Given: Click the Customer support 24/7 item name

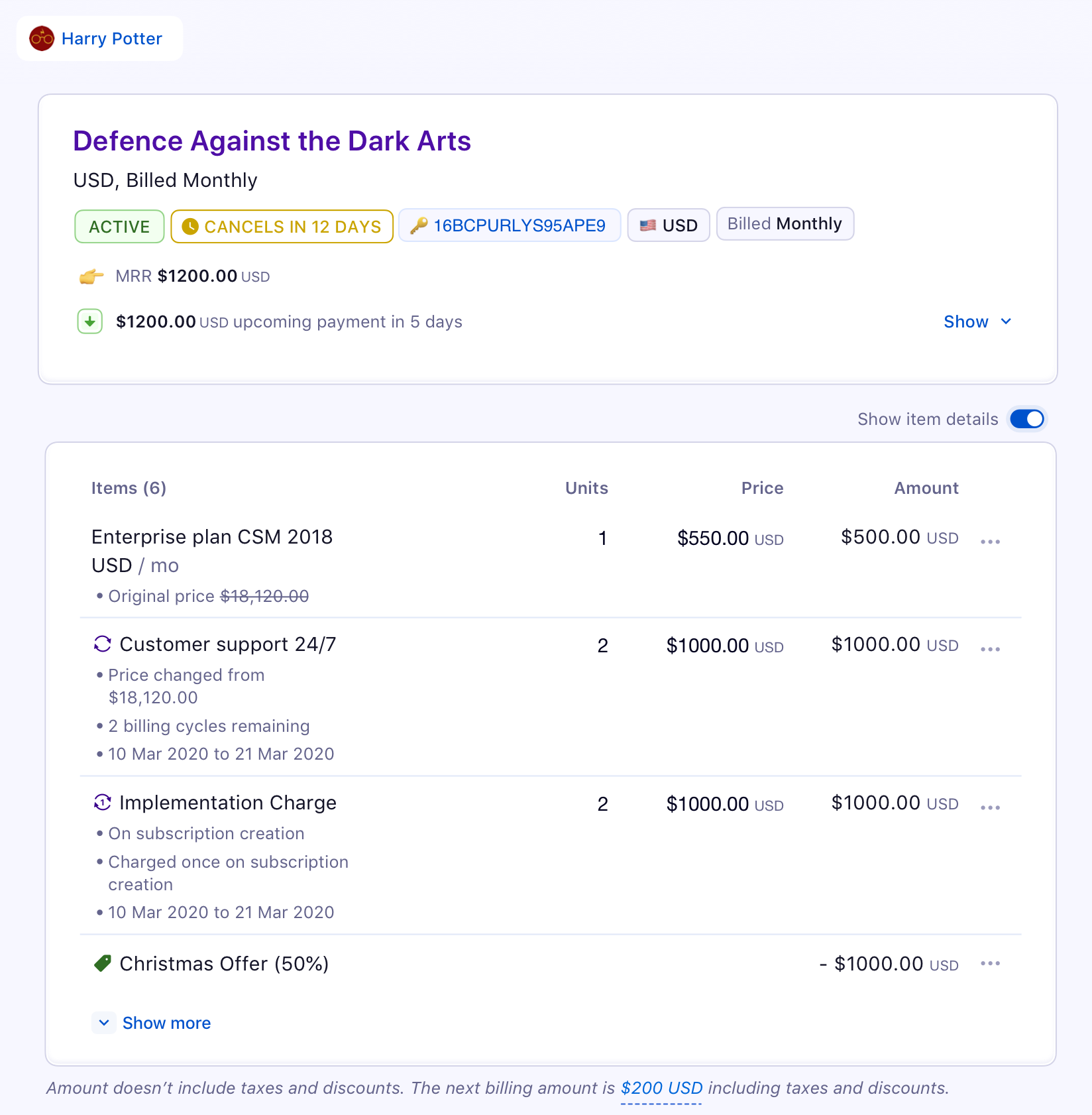Looking at the screenshot, I should [228, 644].
